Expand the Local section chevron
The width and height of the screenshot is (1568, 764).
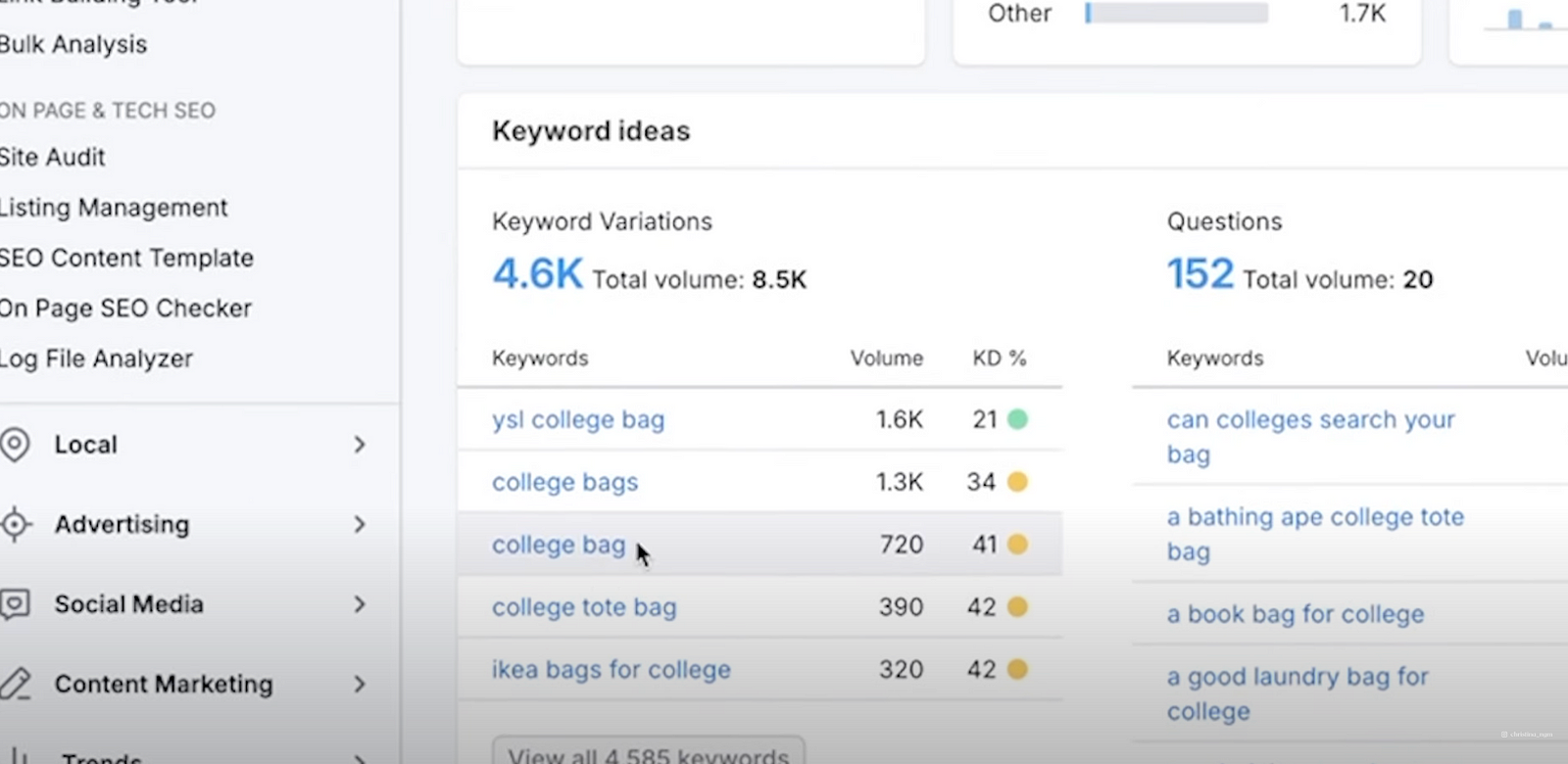(x=360, y=445)
